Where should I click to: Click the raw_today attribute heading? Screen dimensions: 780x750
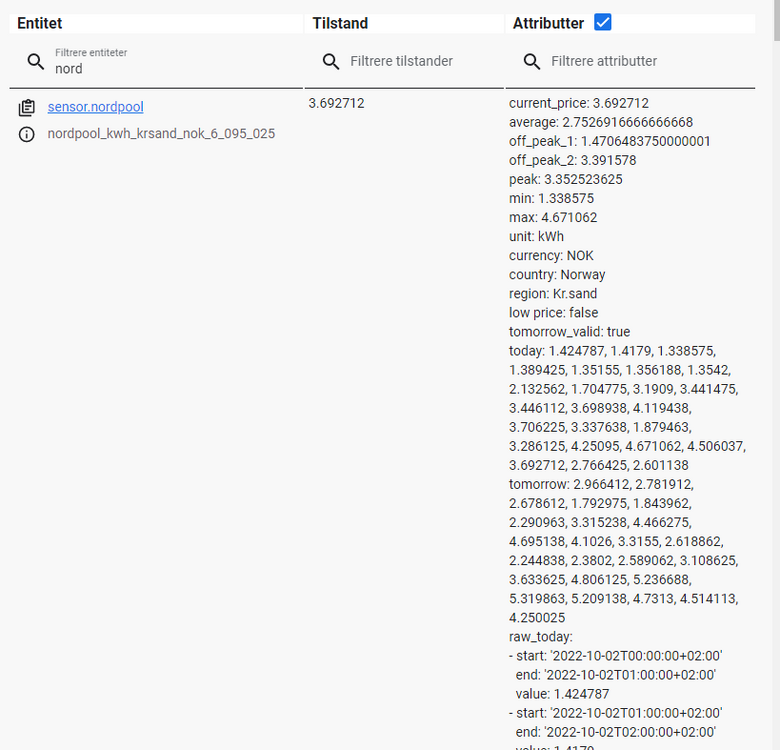click(541, 636)
